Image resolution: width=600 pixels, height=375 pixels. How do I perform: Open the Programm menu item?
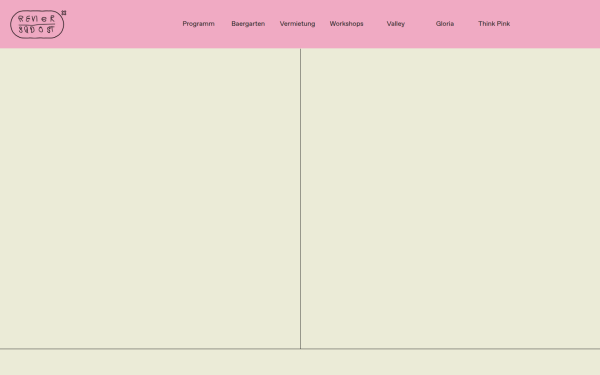tap(198, 24)
